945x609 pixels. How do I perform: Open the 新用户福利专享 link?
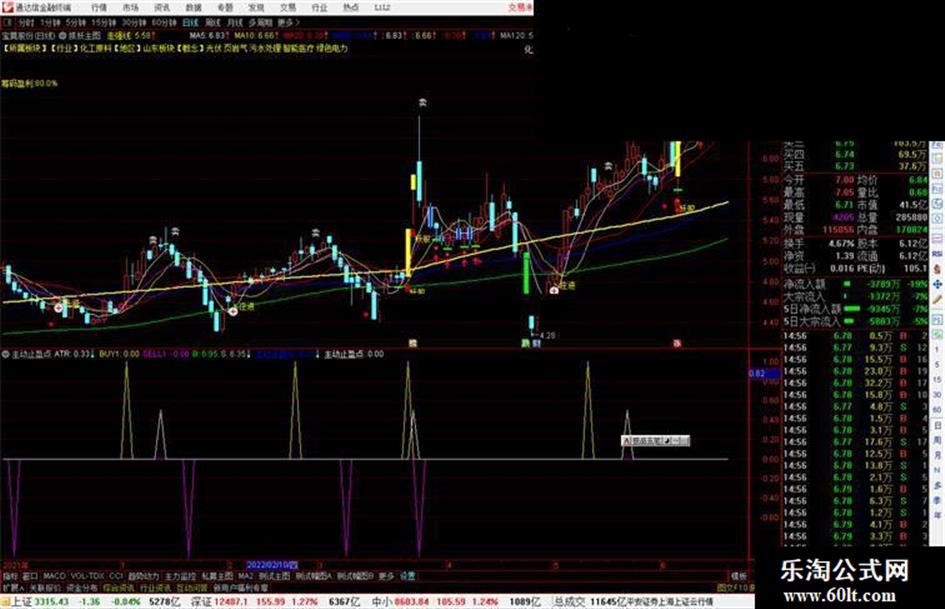click(240, 587)
